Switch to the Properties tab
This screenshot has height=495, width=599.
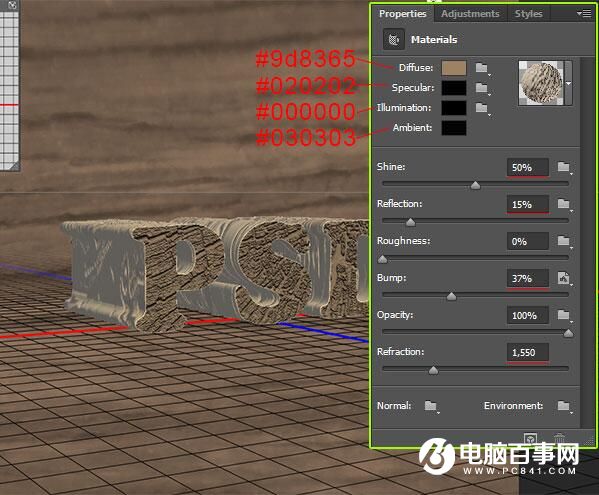pyautogui.click(x=402, y=14)
